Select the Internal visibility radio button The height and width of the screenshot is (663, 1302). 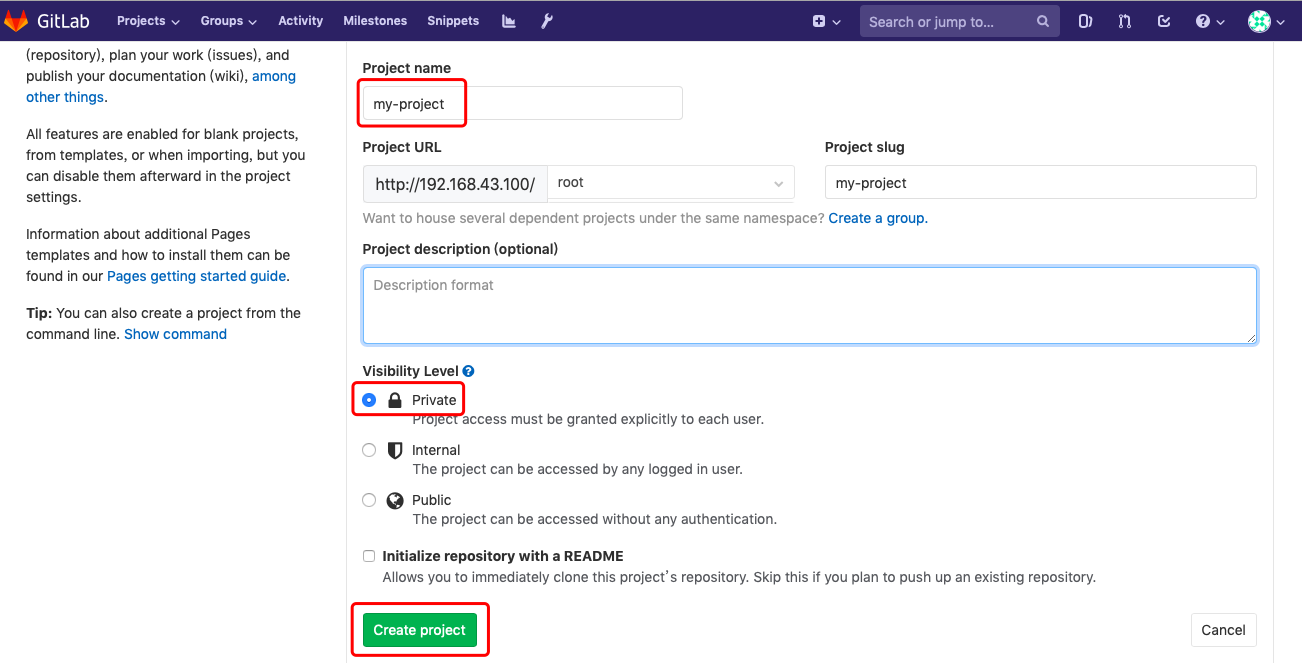(x=369, y=450)
